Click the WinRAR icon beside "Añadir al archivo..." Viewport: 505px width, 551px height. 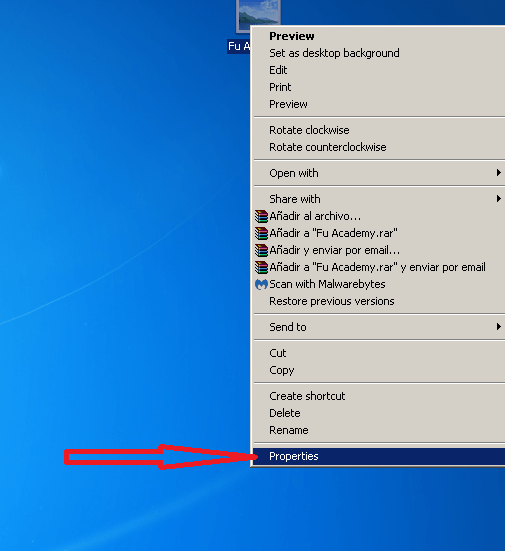[x=261, y=216]
